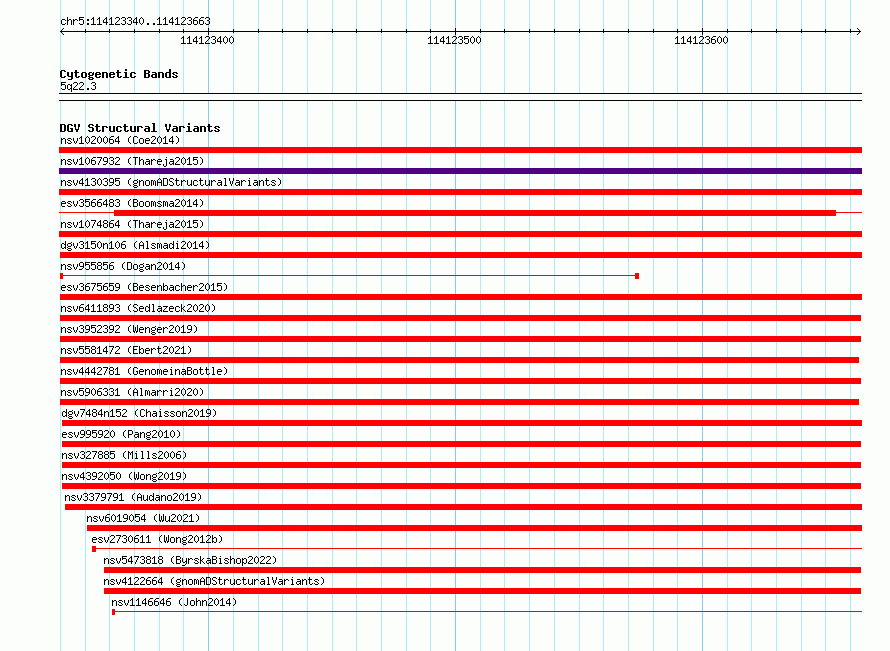Open esv995920 (Pang2010) variant

[121, 434]
